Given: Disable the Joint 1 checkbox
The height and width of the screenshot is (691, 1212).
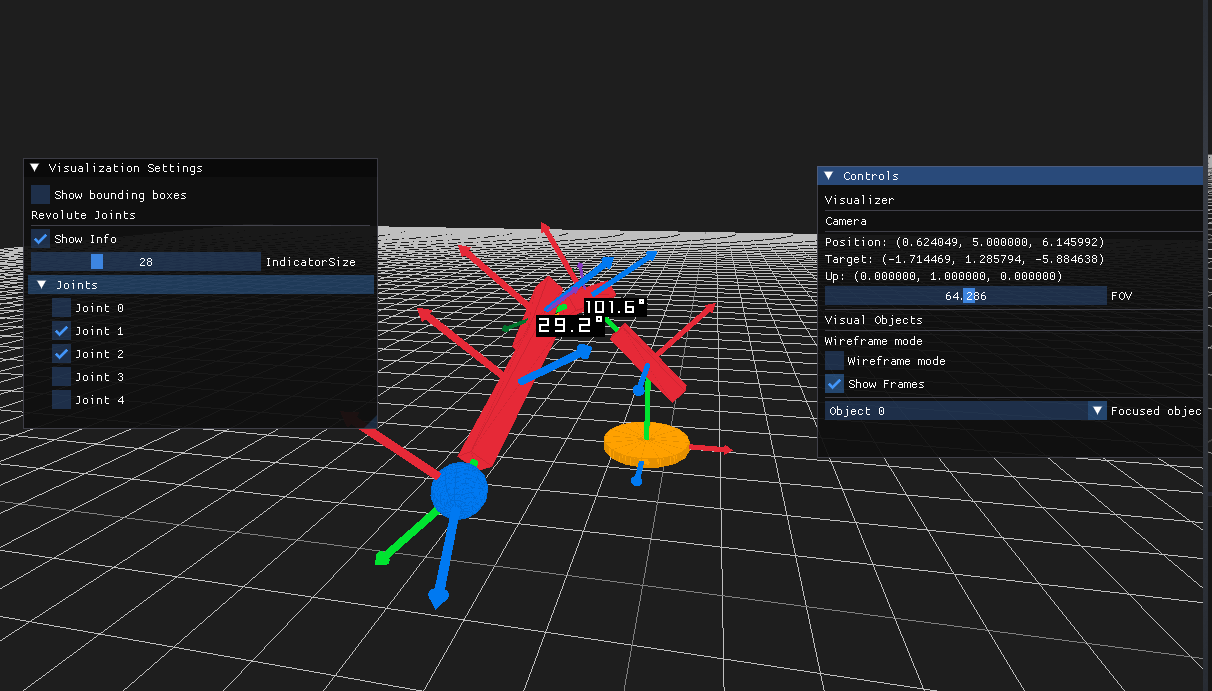Looking at the screenshot, I should 62,331.
